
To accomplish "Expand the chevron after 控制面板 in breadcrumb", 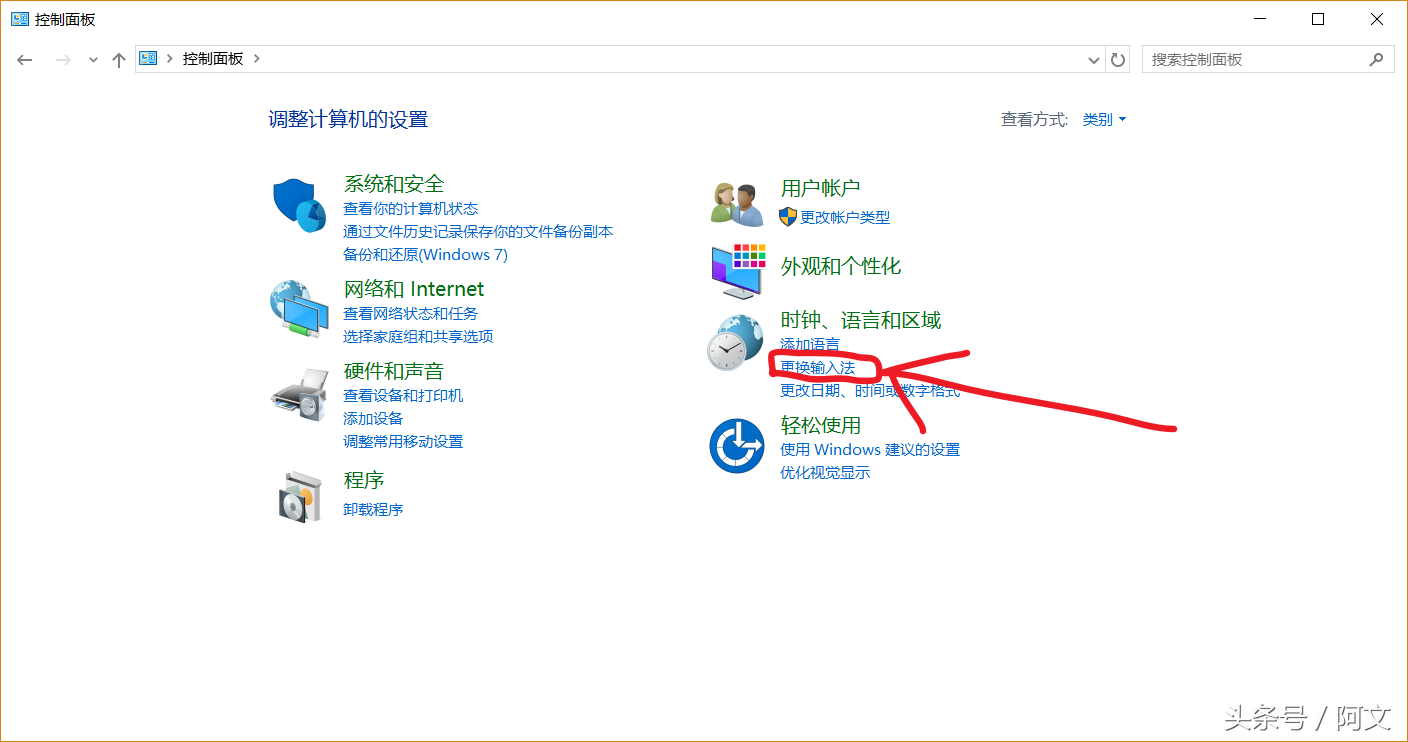I will [257, 59].
